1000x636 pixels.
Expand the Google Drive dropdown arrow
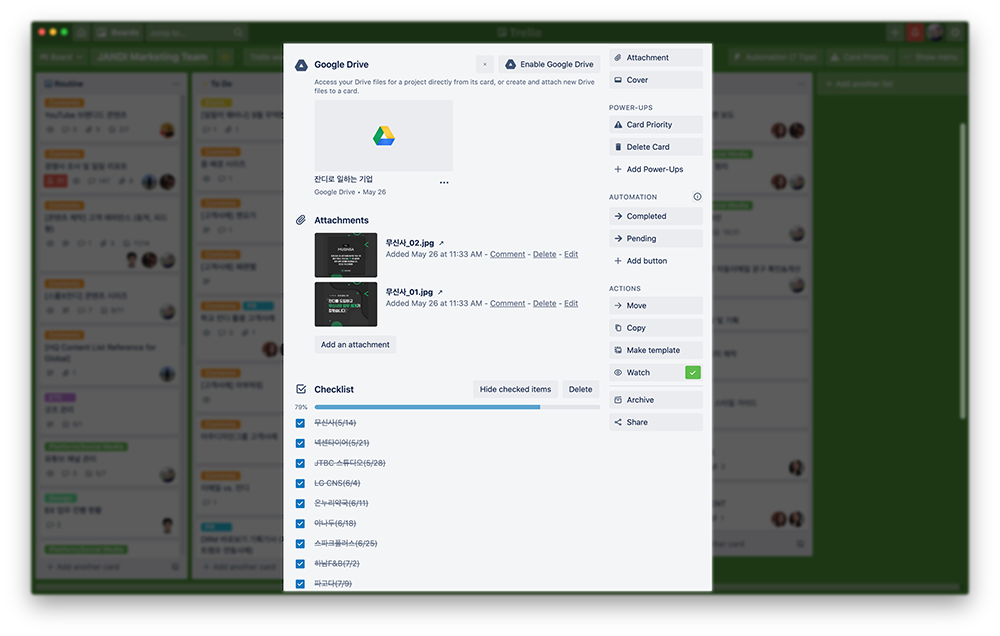485,64
